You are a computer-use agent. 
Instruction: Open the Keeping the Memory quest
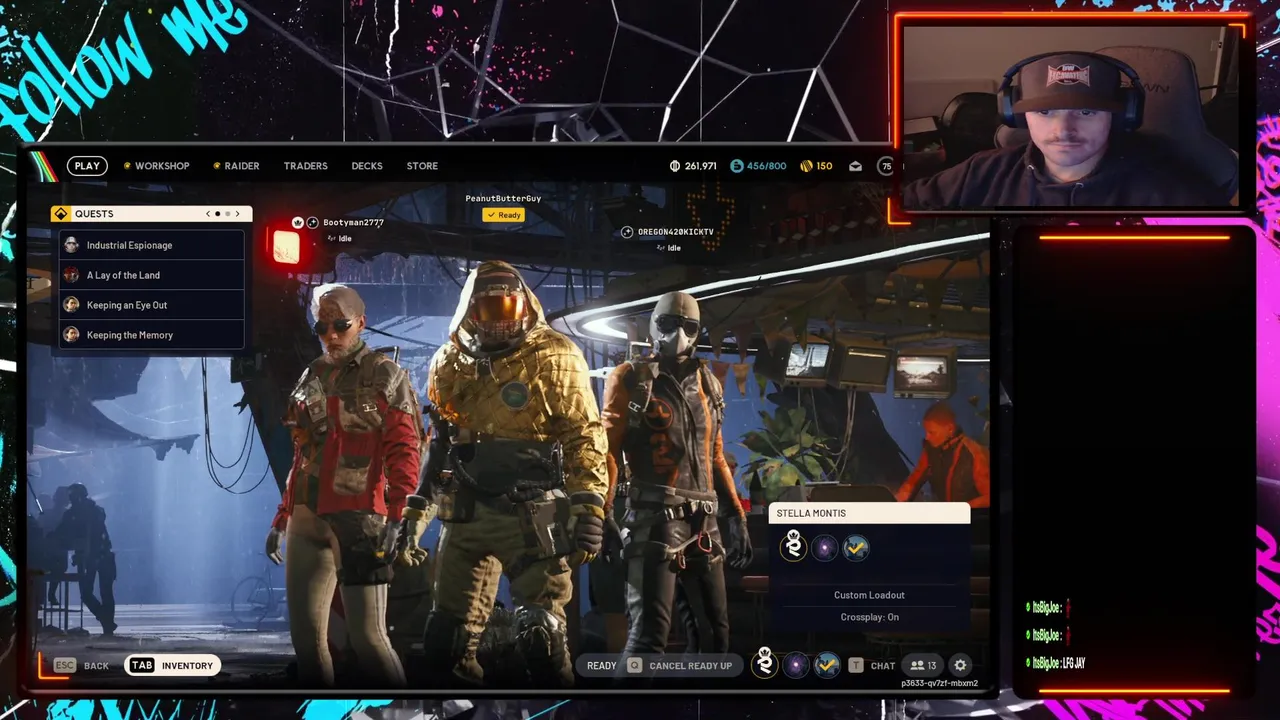(x=151, y=335)
